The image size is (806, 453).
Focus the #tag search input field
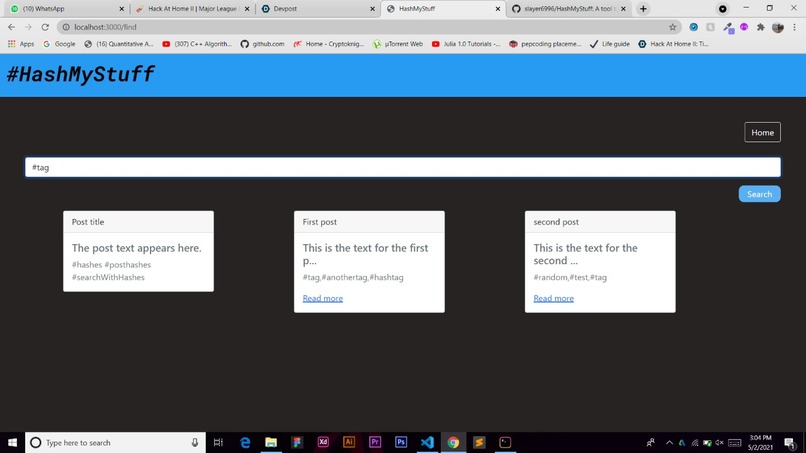(402, 167)
